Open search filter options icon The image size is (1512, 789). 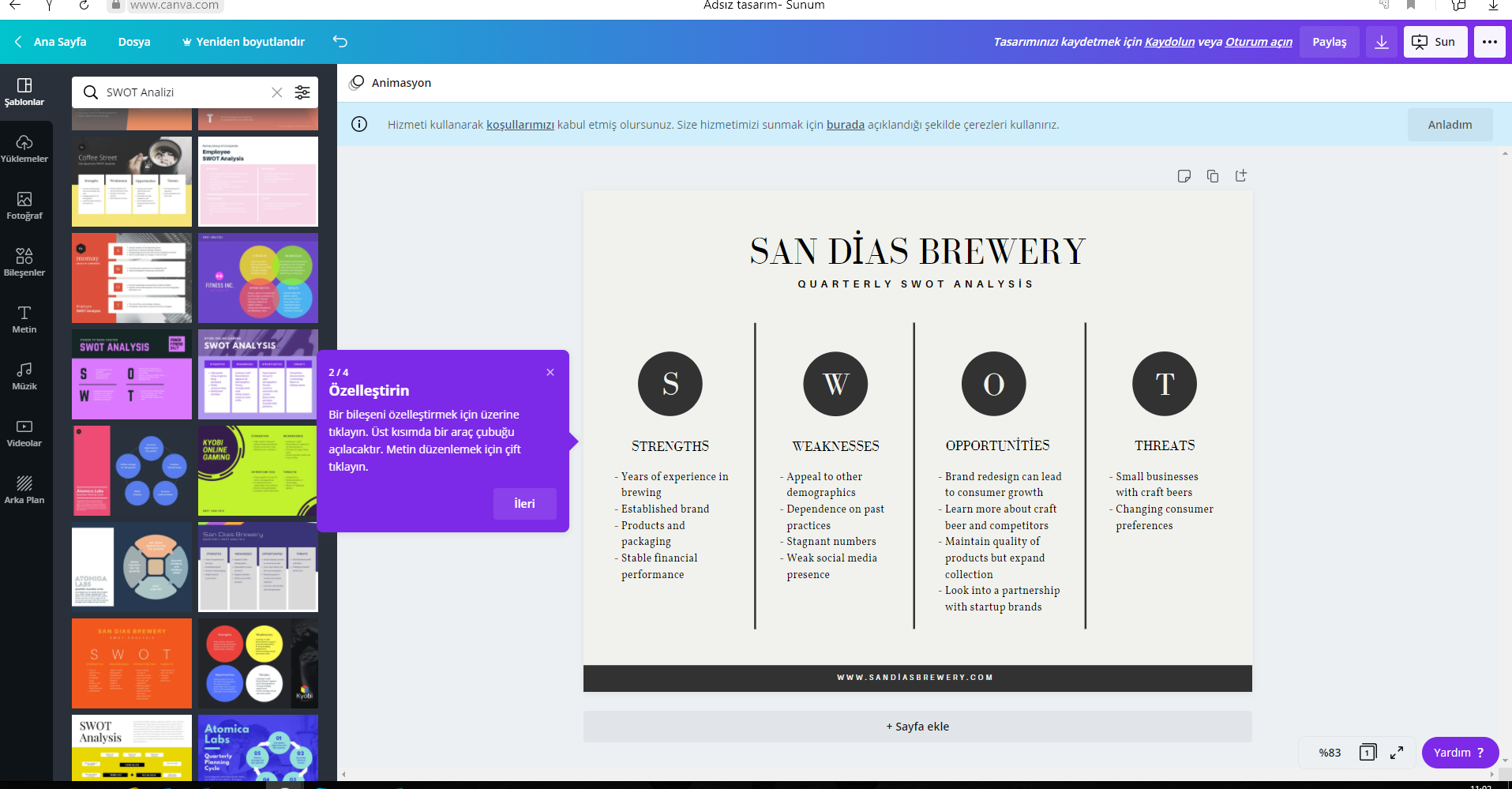(x=302, y=92)
